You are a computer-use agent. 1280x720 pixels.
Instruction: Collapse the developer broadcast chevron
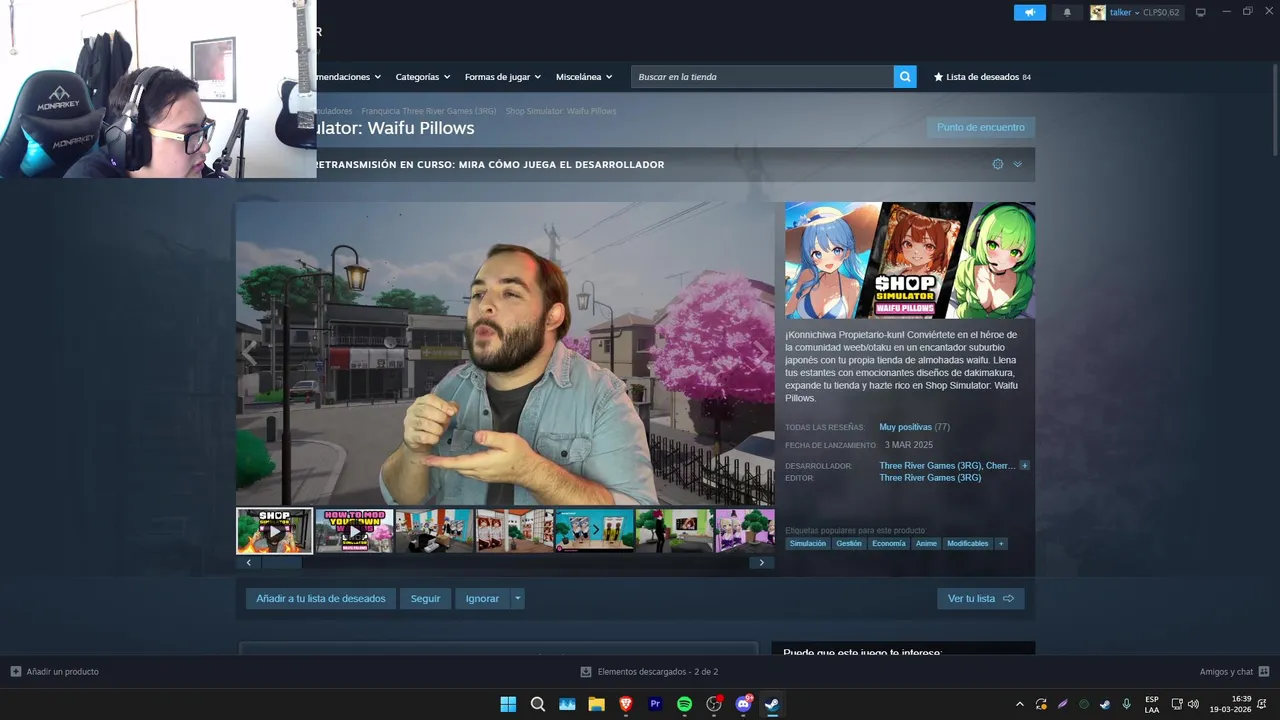tap(1018, 164)
